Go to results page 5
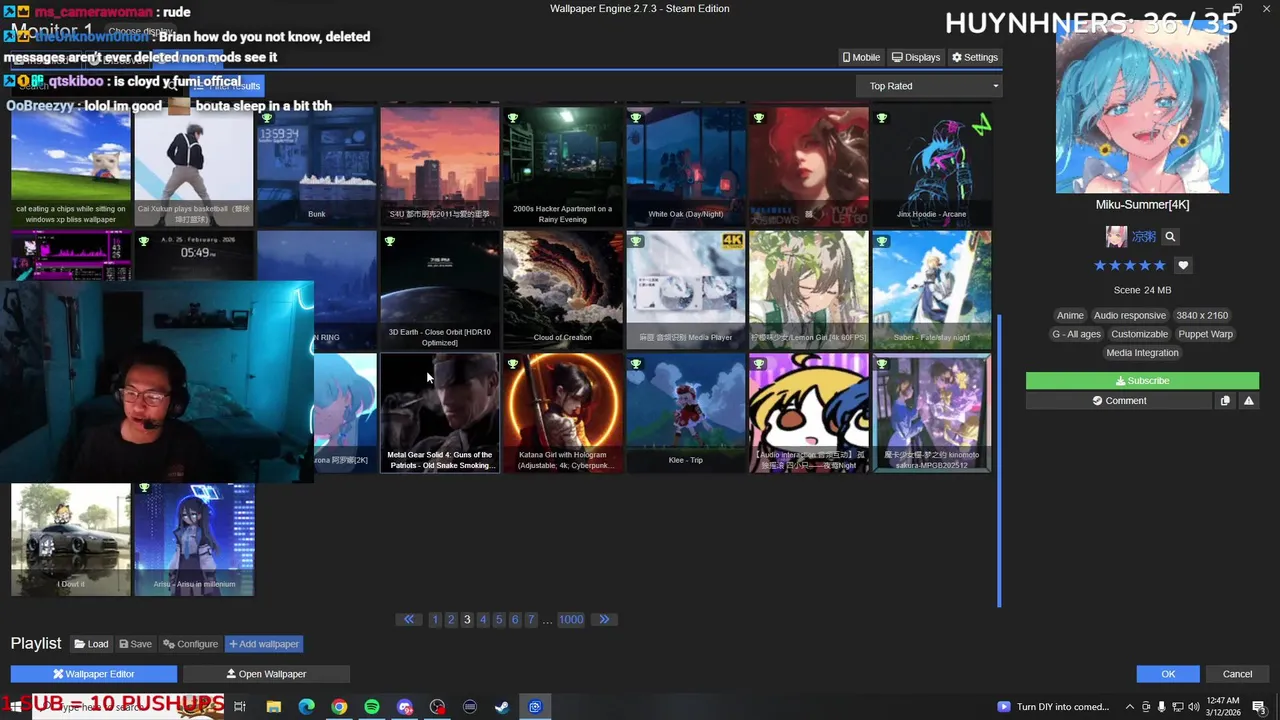This screenshot has height=720, width=1280. [x=499, y=620]
